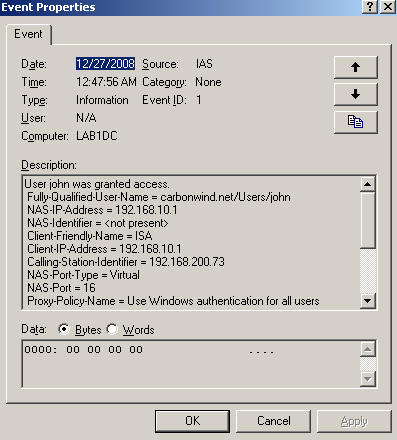Open the Event tab
This screenshot has height=440, width=397.
click(29, 34)
